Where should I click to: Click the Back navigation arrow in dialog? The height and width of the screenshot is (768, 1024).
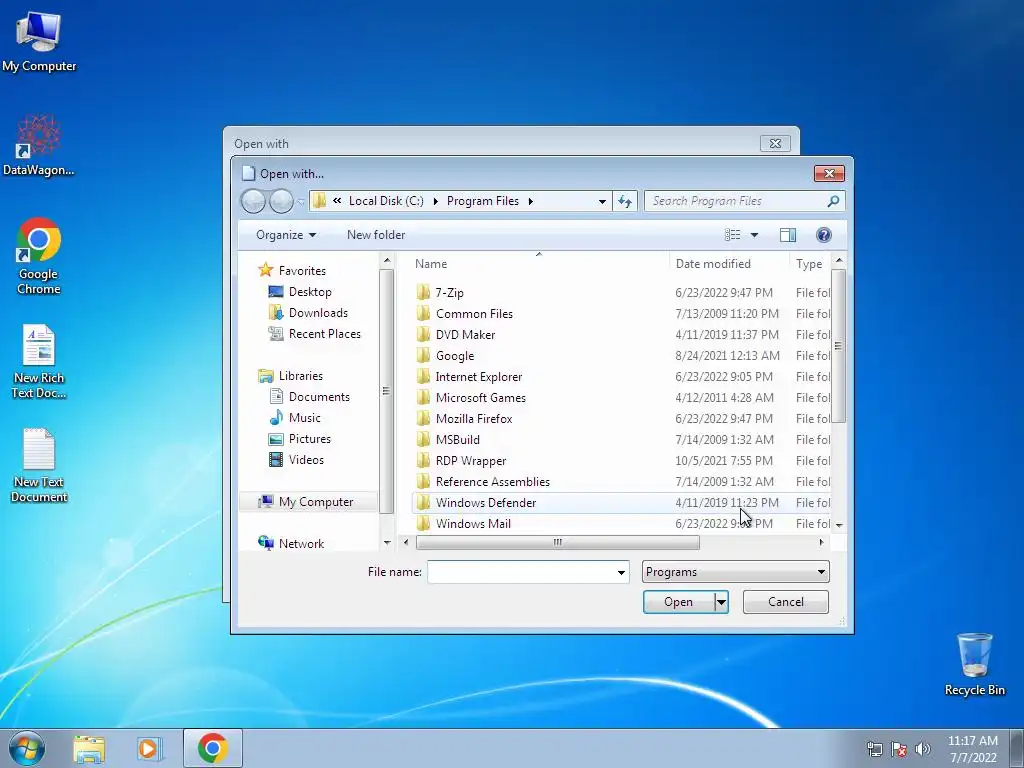coord(253,201)
